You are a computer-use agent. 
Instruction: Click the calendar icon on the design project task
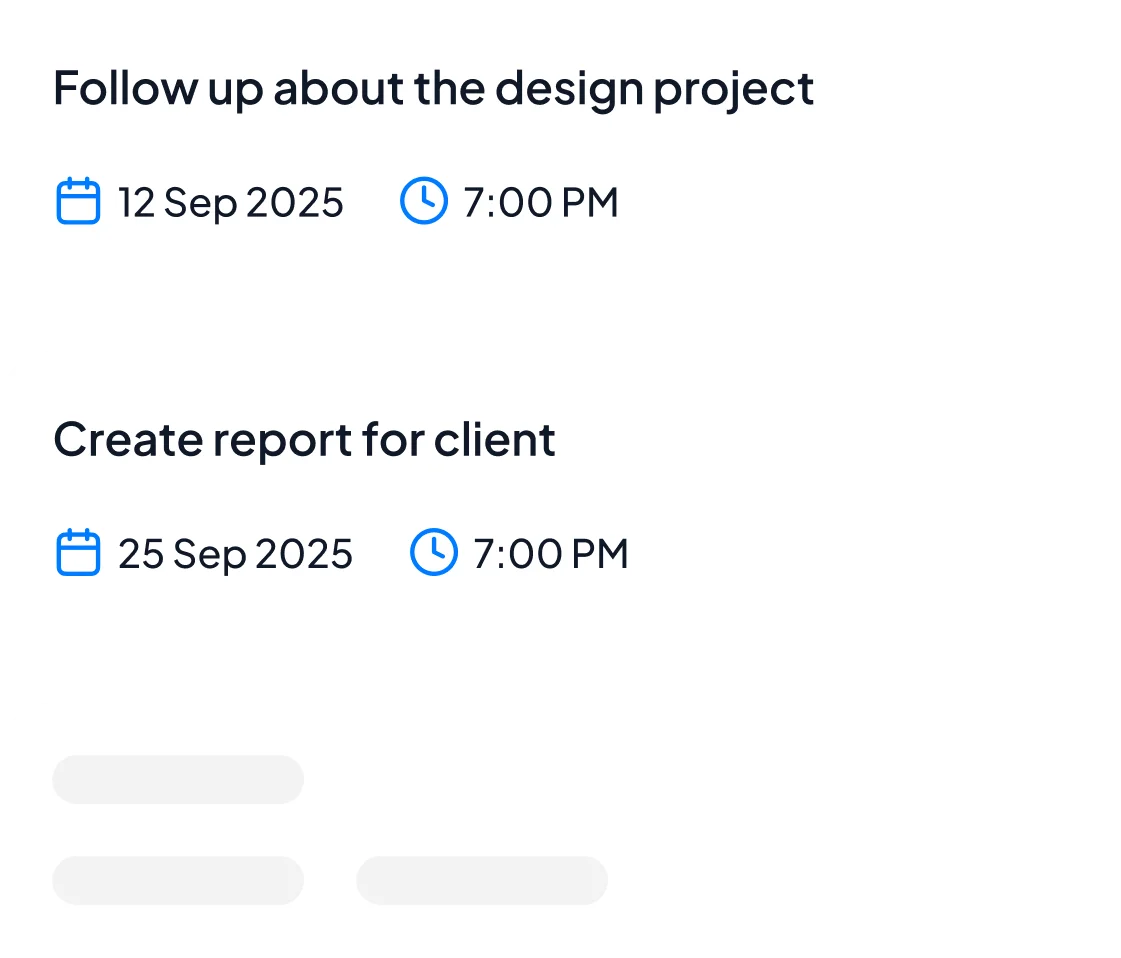click(x=77, y=202)
